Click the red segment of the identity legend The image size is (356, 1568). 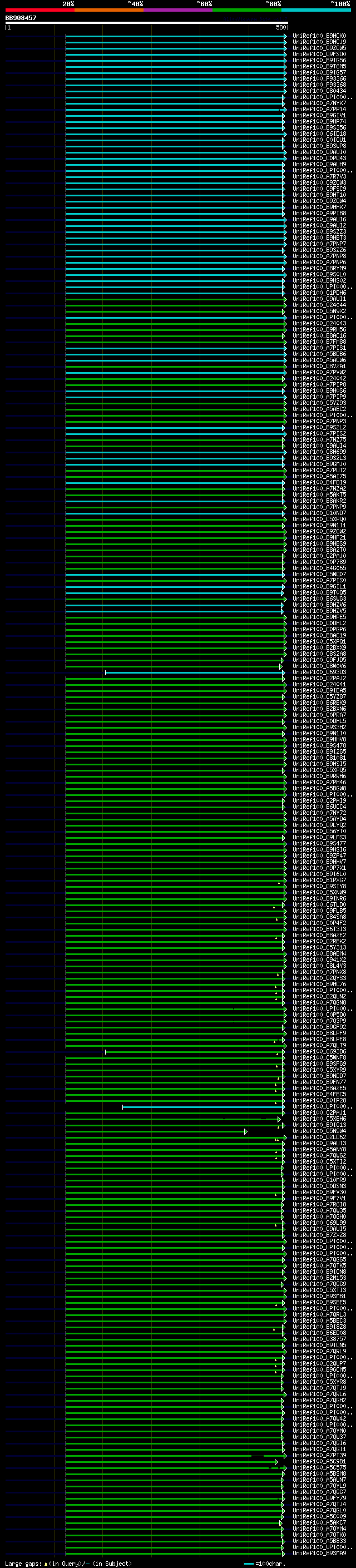click(x=39, y=10)
